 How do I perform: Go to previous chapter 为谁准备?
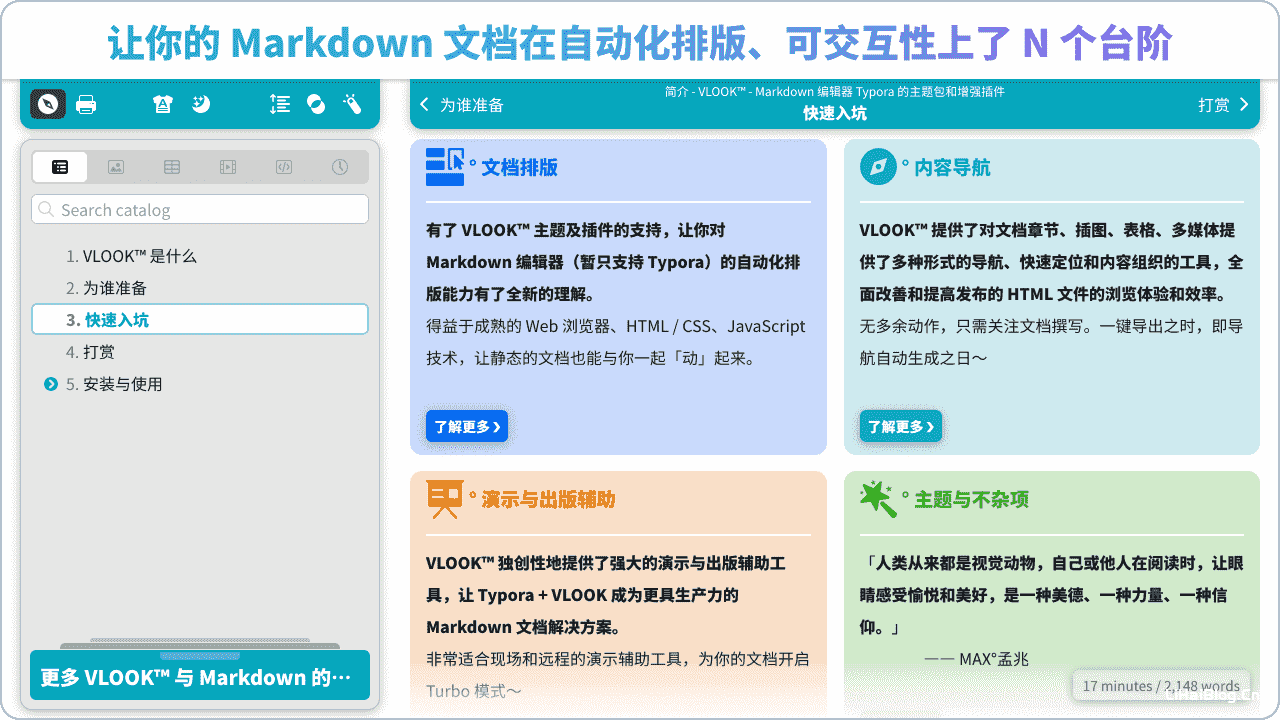(x=461, y=105)
